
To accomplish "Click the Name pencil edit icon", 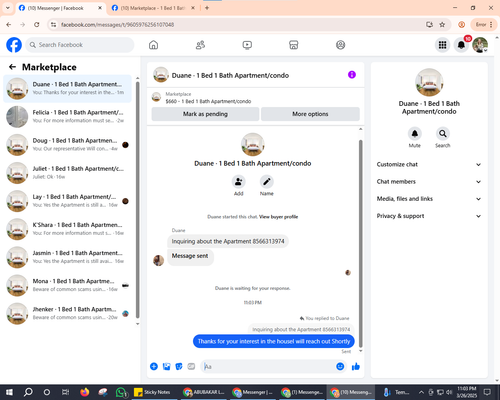I will pyautogui.click(x=267, y=182).
